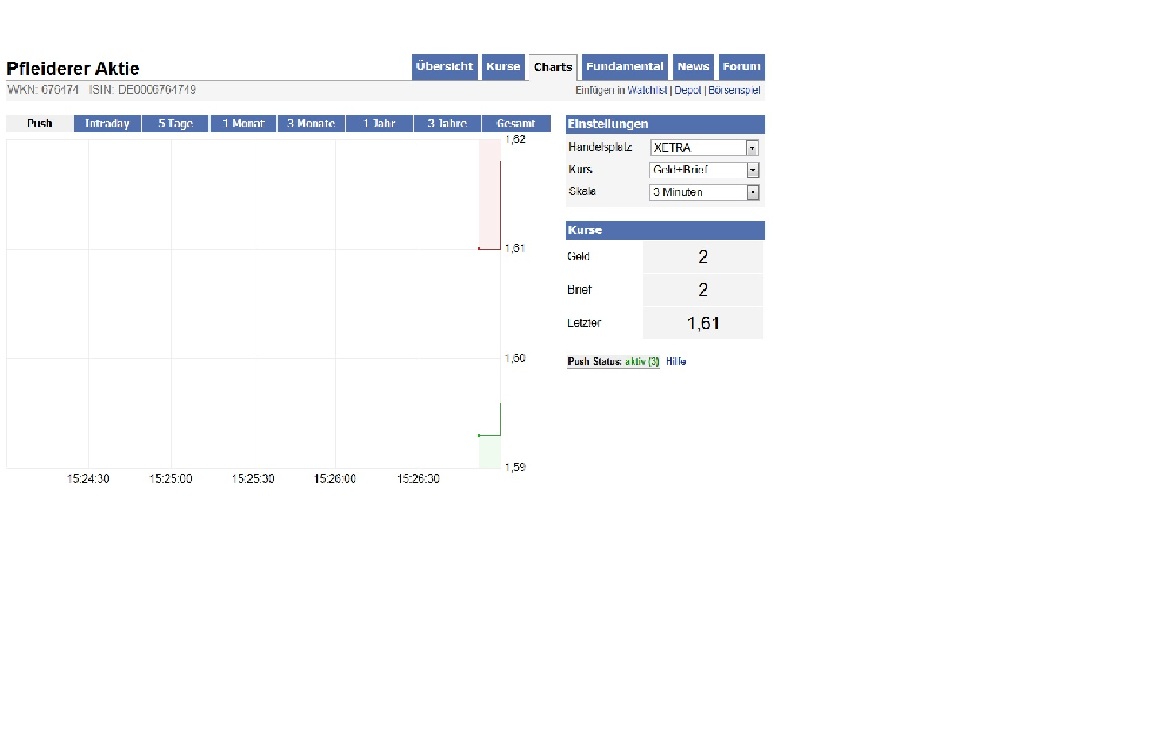Viewport: 1152px width, 737px height.
Task: Show the 3 Monate chart
Action: click(311, 123)
